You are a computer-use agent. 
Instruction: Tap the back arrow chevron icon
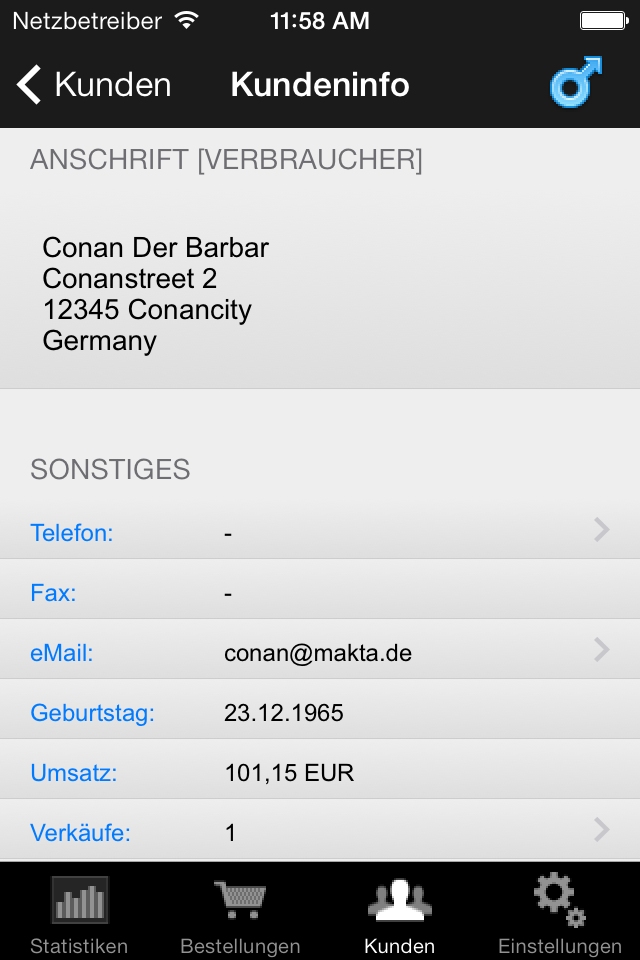tap(29, 84)
